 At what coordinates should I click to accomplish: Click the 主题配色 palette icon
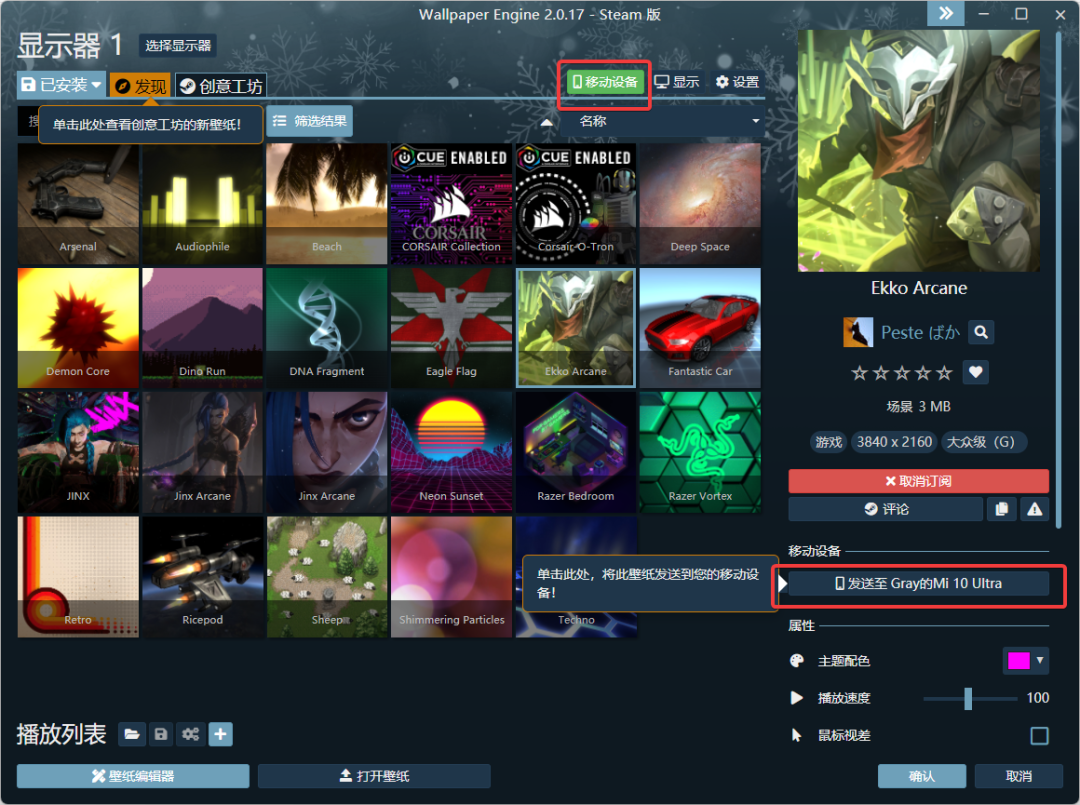[x=797, y=661]
